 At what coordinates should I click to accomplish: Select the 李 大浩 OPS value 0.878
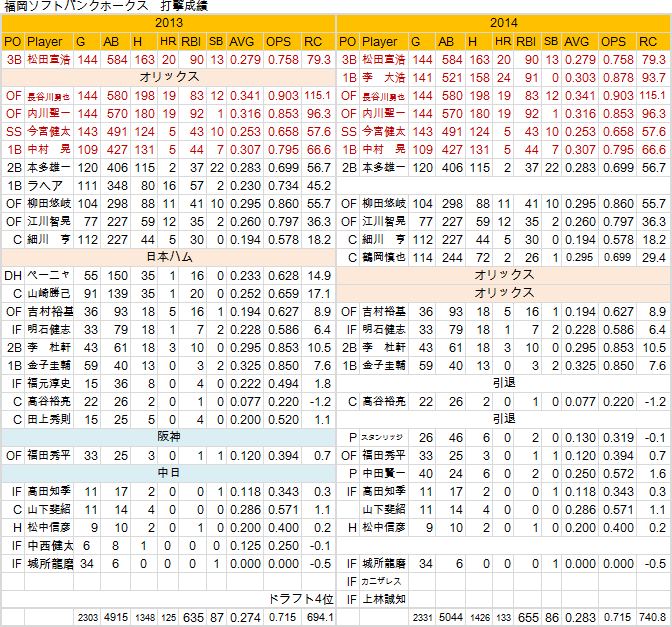click(x=618, y=78)
